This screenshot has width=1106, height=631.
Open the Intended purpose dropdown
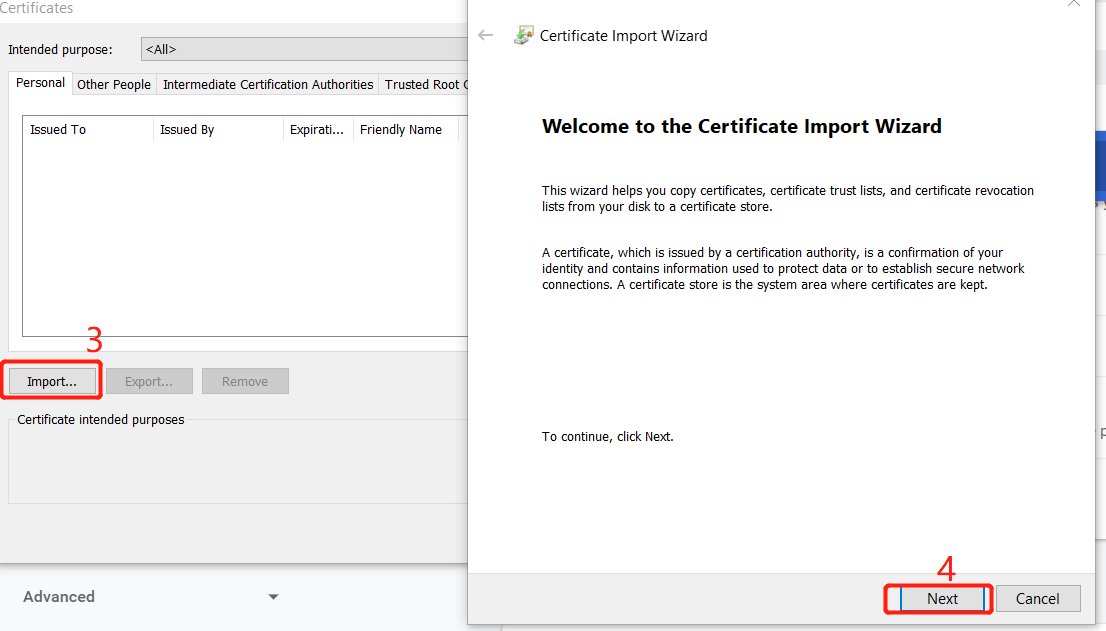click(x=300, y=48)
